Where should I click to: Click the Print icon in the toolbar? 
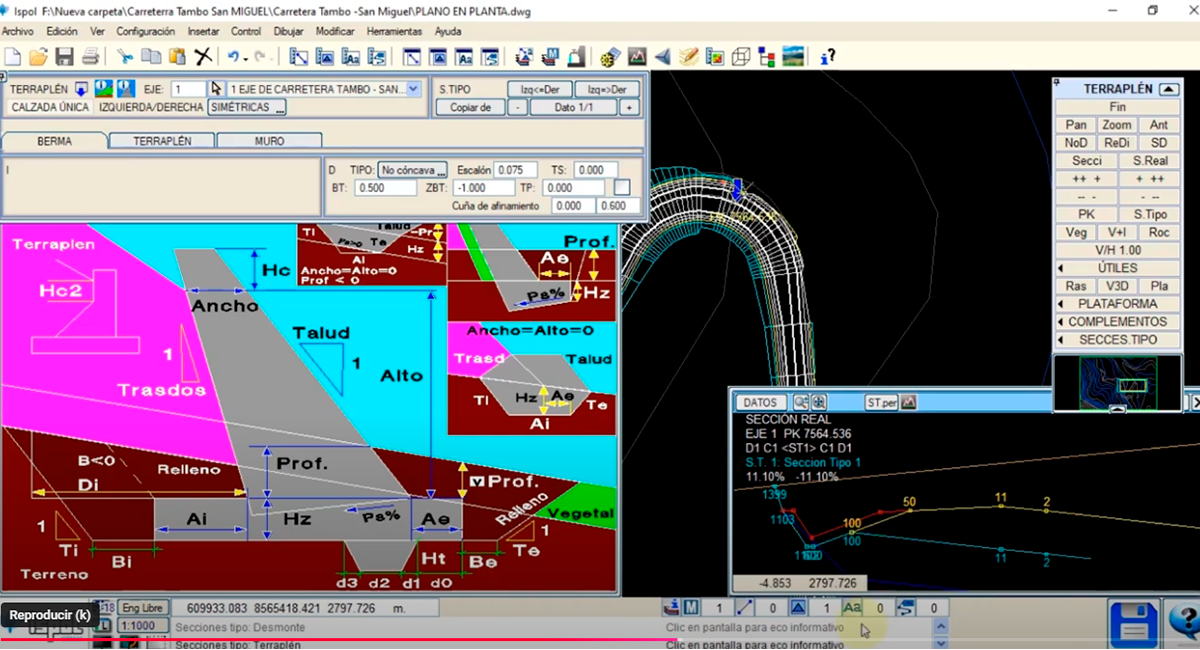[x=90, y=56]
